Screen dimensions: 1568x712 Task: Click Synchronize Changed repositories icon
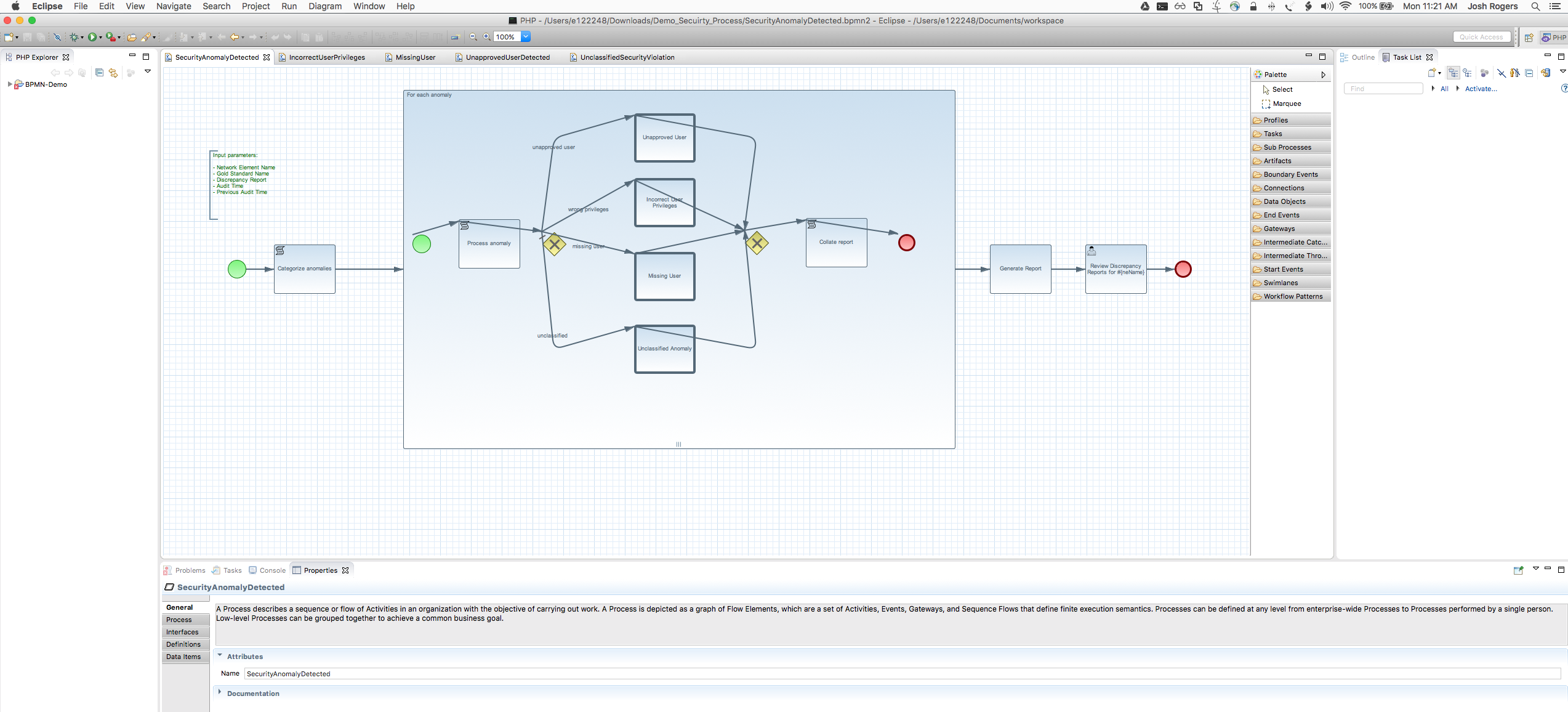(1545, 73)
